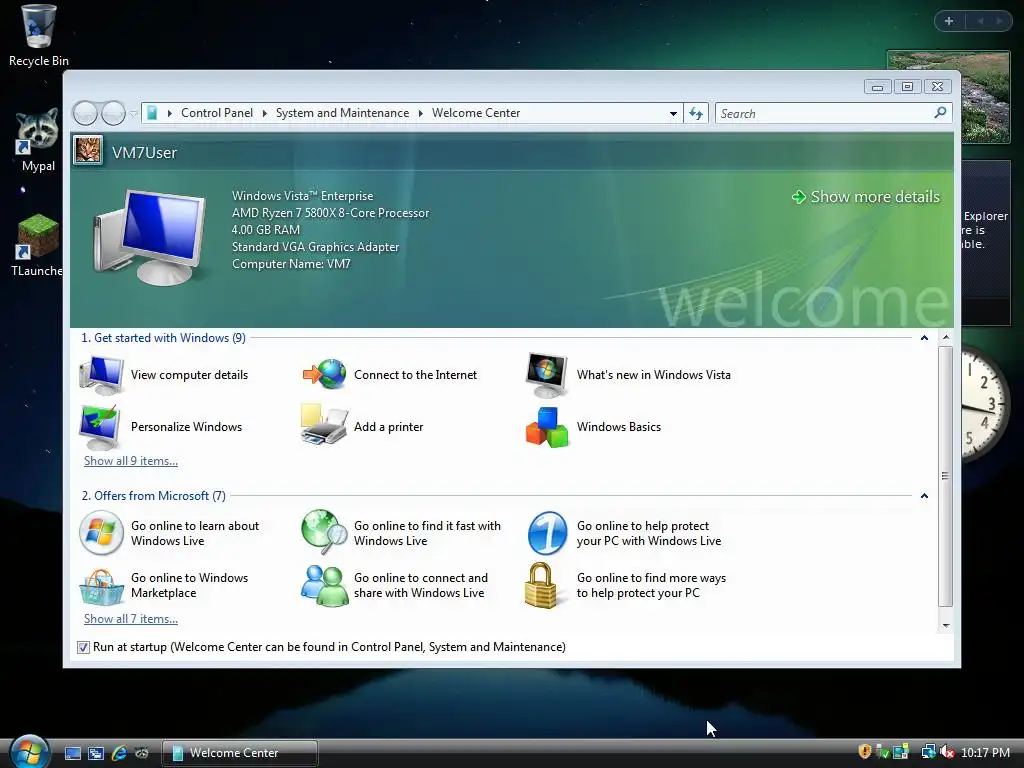Click the help protect your PC OneCare icon
This screenshot has height=768, width=1024.
click(547, 533)
